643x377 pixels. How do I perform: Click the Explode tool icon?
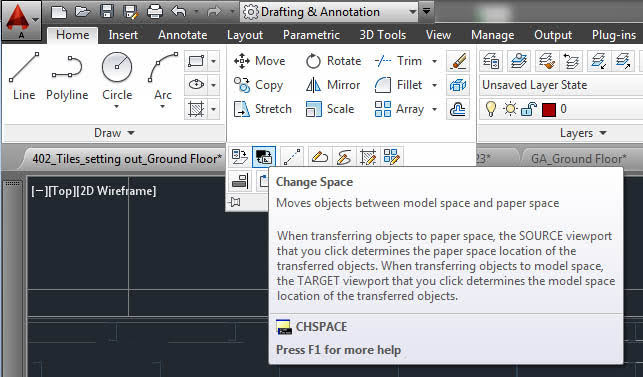coord(458,85)
